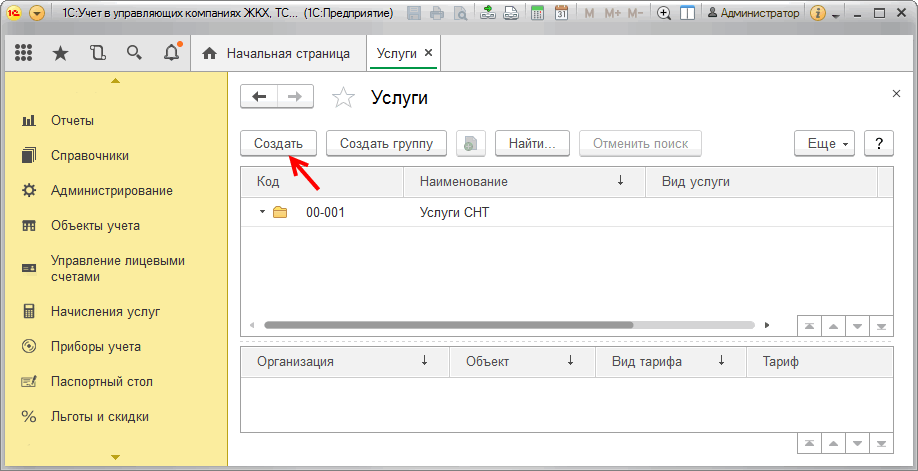This screenshot has width=918, height=471.
Task: Click the Создать группу button
Action: pos(386,144)
